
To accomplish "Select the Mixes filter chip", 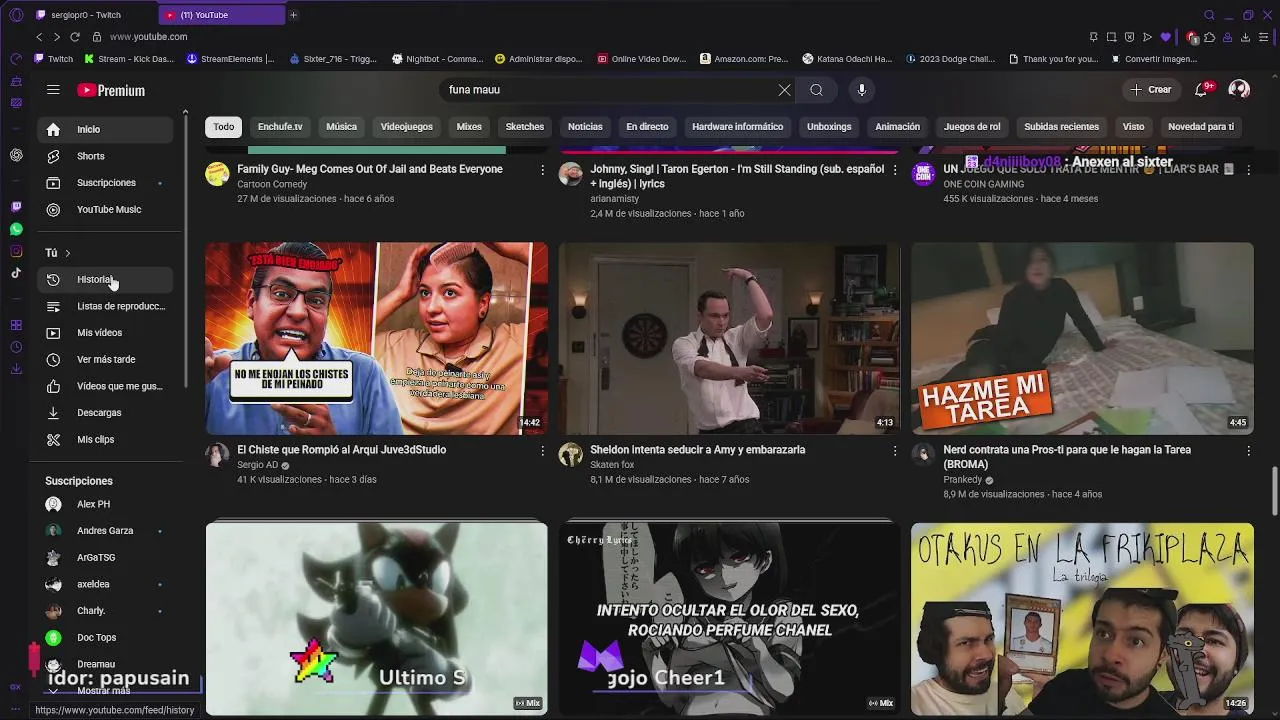I will tap(469, 127).
